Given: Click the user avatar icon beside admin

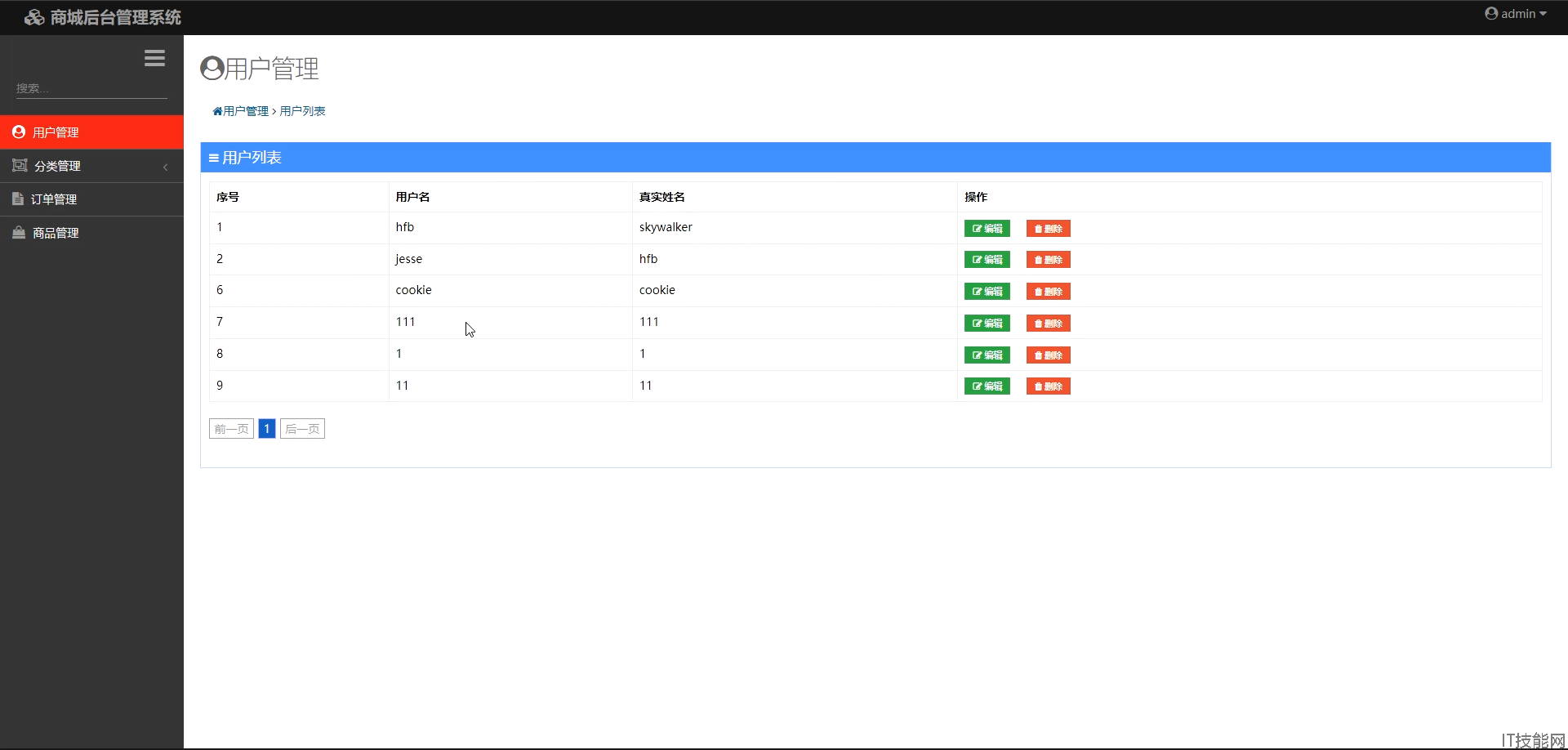Looking at the screenshot, I should pyautogui.click(x=1491, y=13).
